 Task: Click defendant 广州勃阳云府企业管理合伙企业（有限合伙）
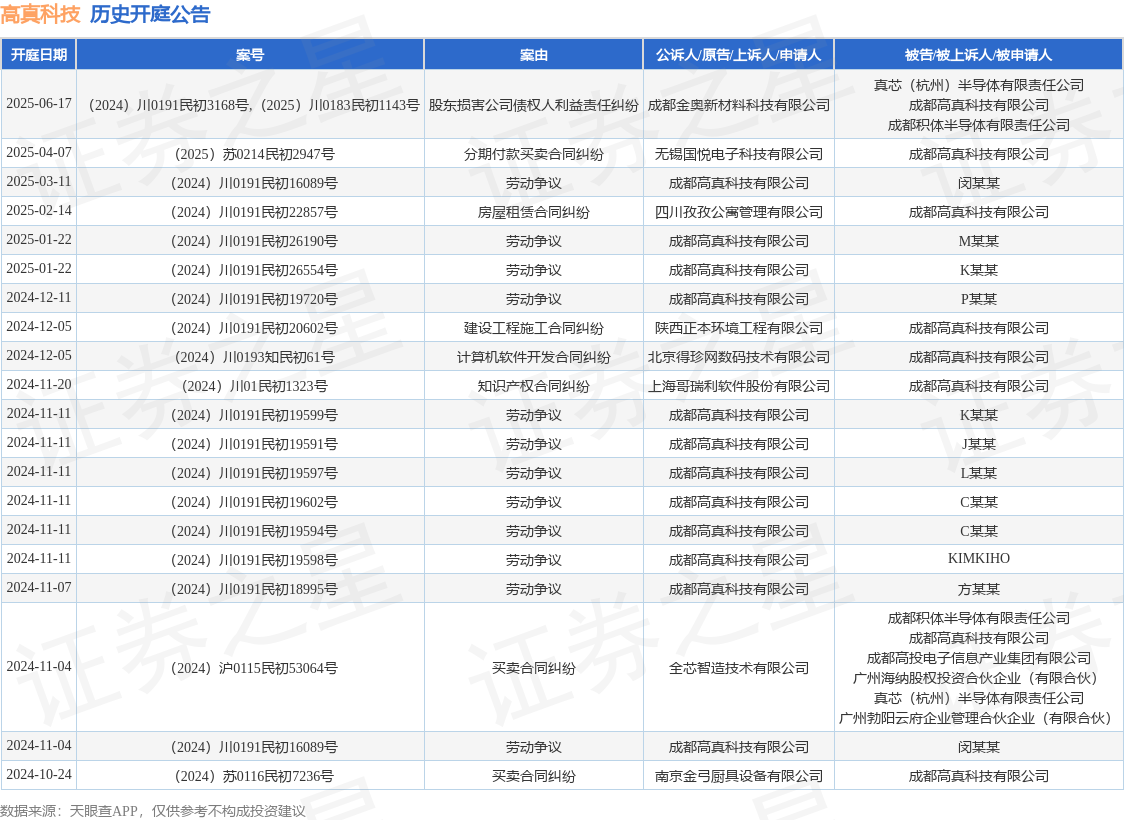[975, 719]
